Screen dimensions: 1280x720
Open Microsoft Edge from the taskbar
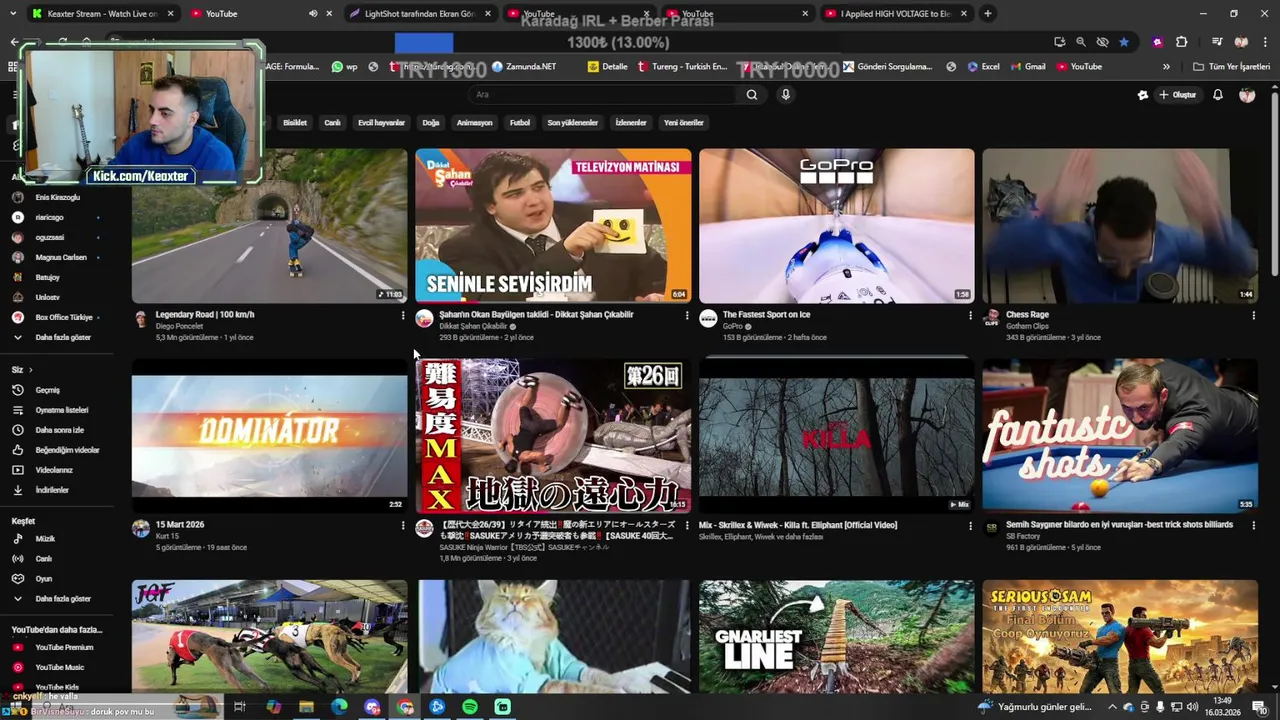click(339, 707)
